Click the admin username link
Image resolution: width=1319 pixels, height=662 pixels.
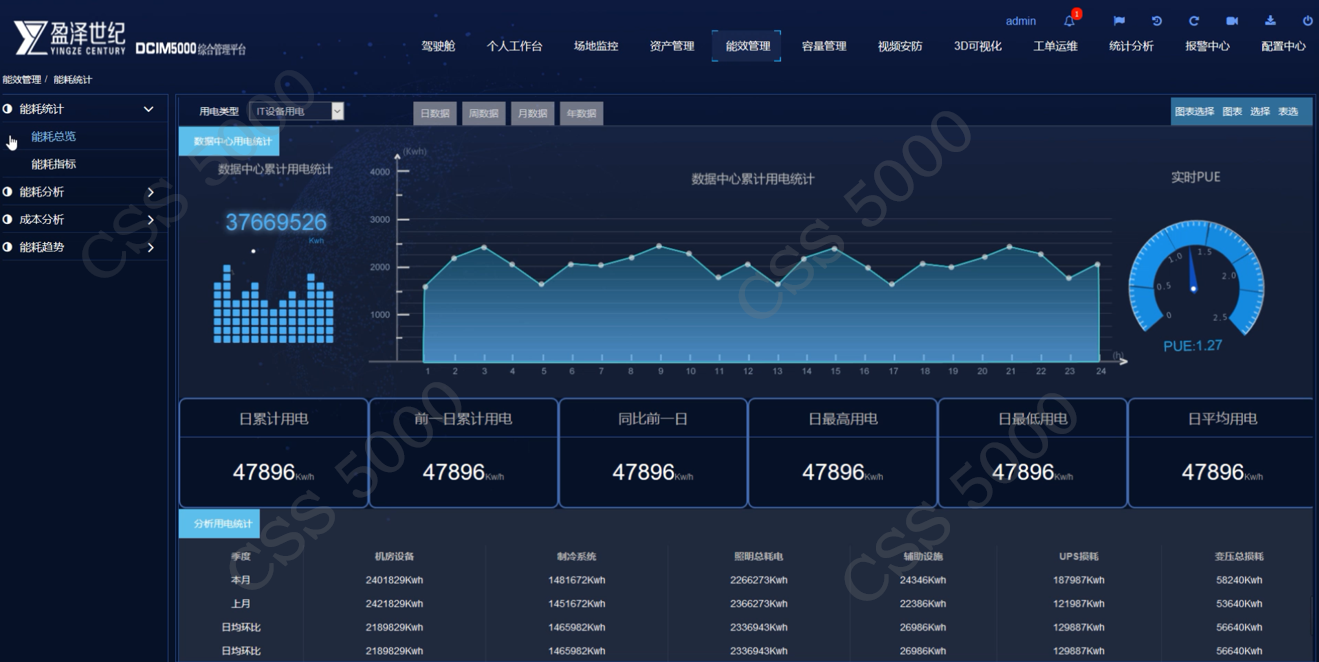[1019, 20]
